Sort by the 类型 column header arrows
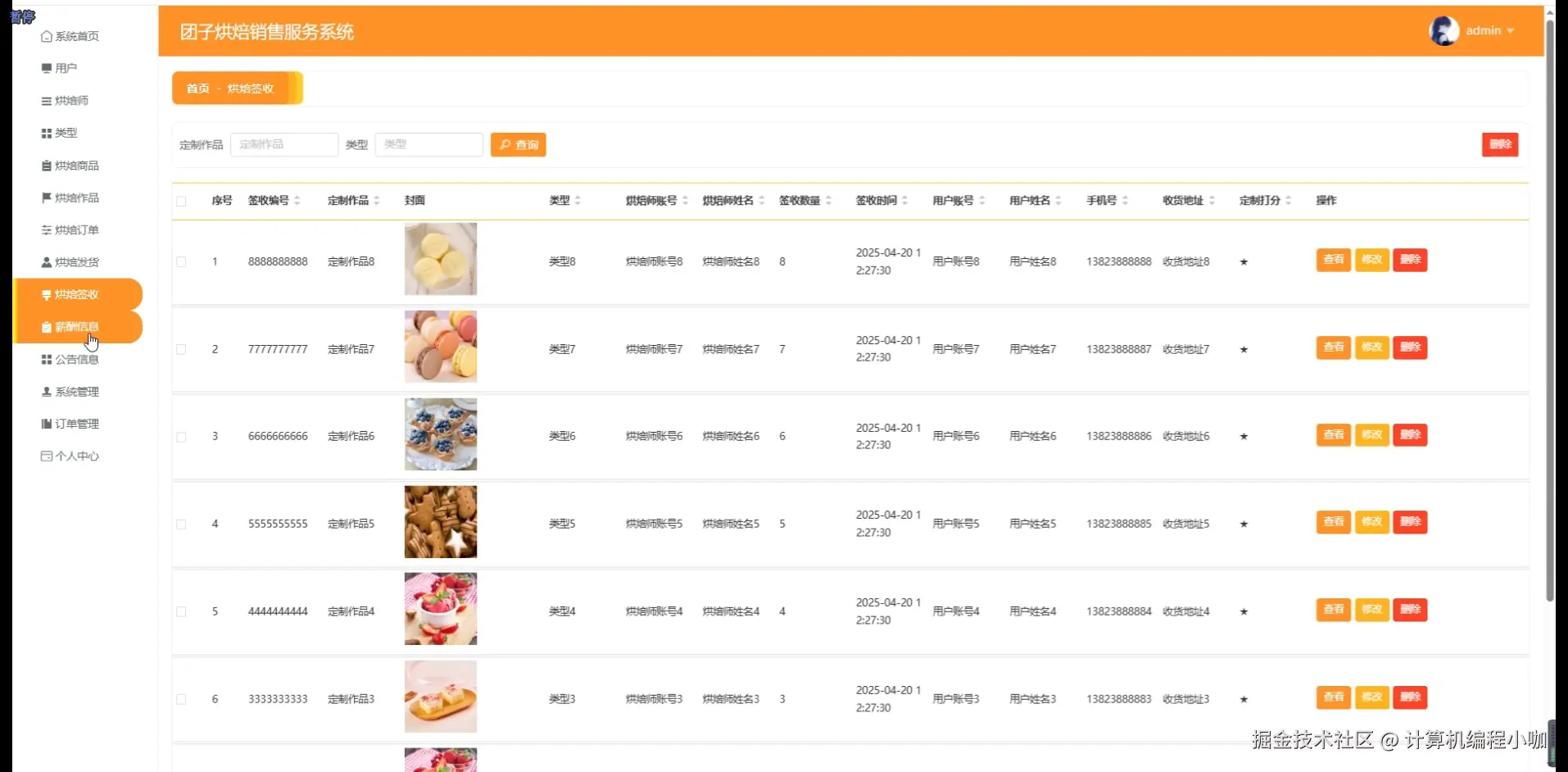The width and height of the screenshot is (1568, 772). pos(578,201)
